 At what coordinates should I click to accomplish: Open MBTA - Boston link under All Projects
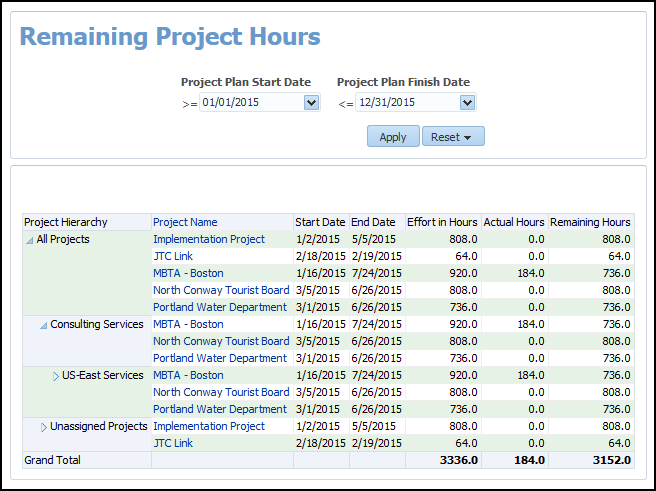(188, 273)
